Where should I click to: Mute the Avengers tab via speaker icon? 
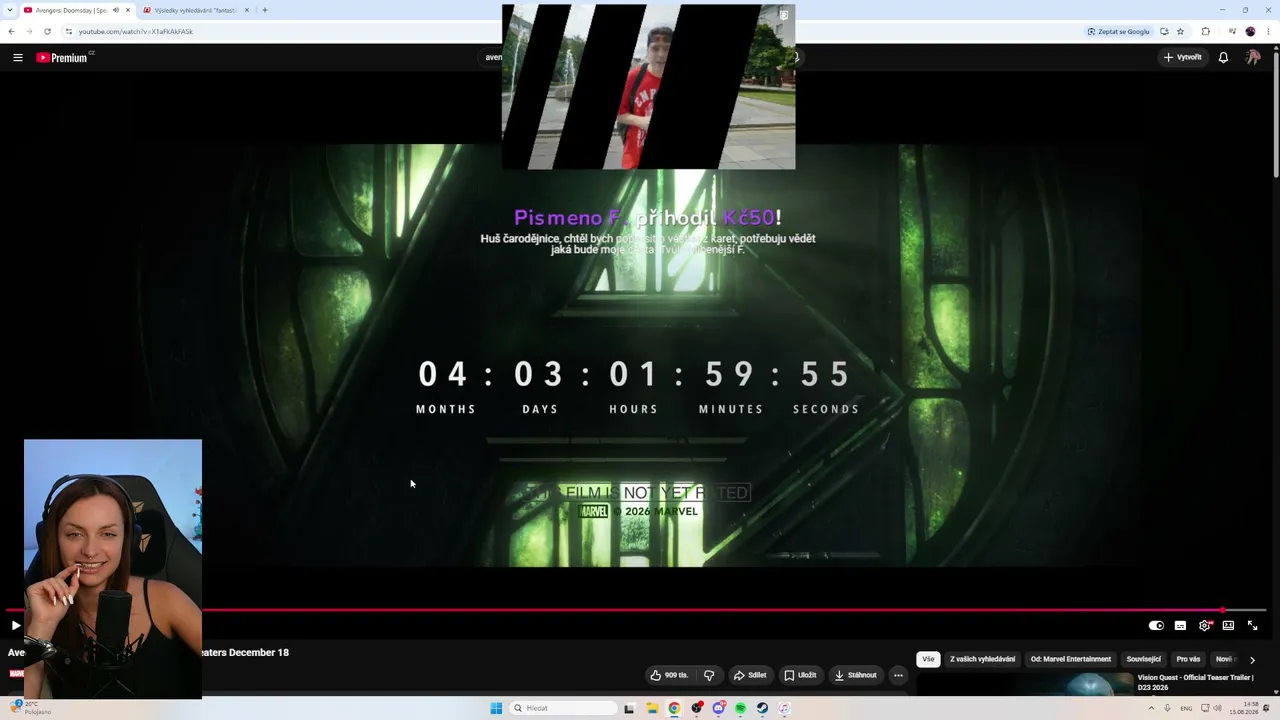point(116,10)
